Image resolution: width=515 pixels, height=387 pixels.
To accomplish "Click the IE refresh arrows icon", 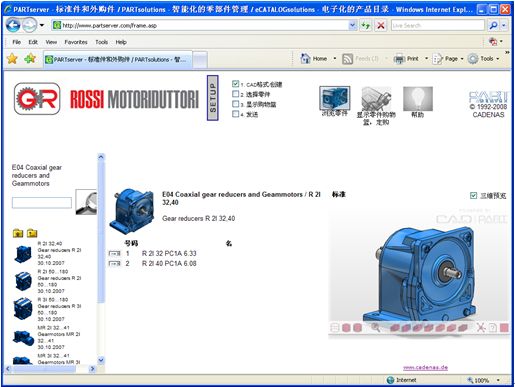I will coord(366,25).
